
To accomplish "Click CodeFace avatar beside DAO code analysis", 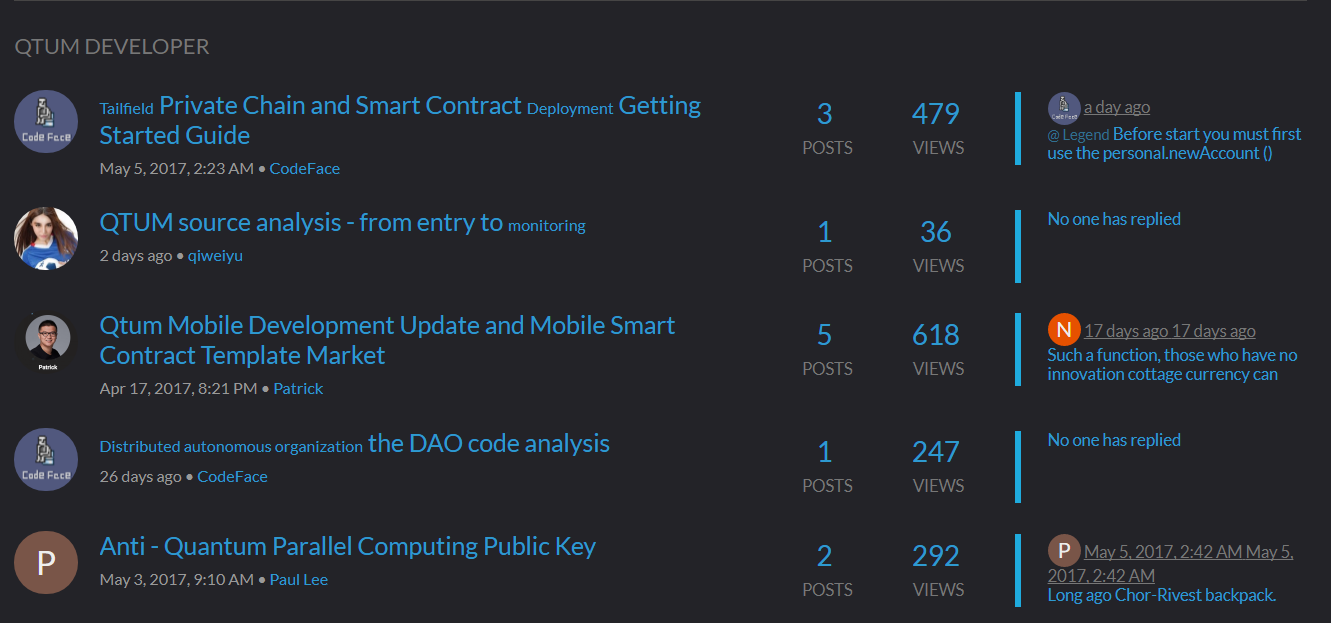I will pyautogui.click(x=46, y=460).
